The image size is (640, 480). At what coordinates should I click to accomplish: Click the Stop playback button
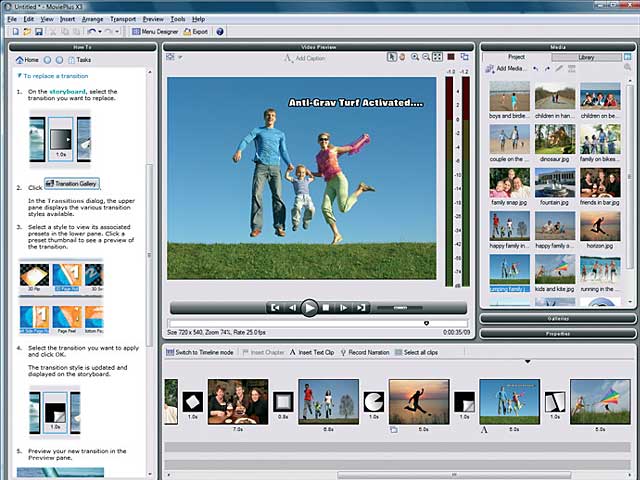pos(327,308)
